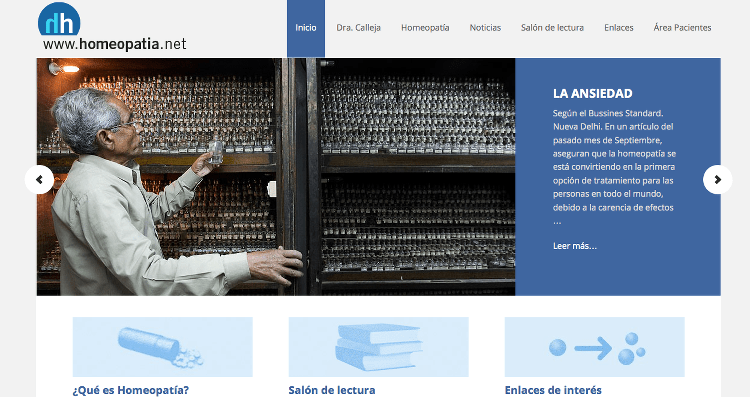Open ¿Qué es Homeopatía? link
Screen dimensions: 750x397
pyautogui.click(x=131, y=390)
